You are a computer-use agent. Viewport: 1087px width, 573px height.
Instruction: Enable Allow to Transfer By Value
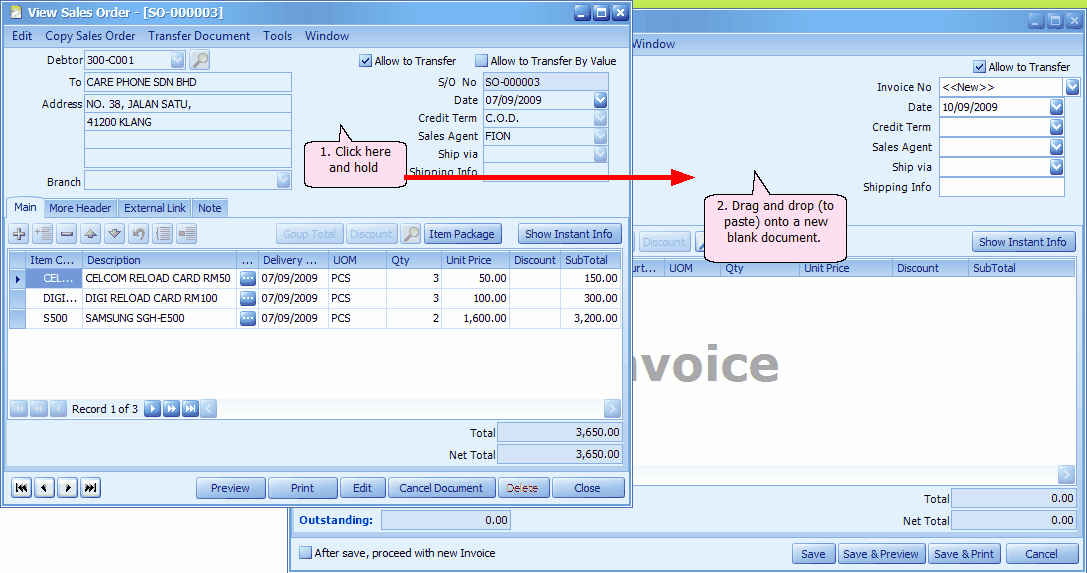(481, 61)
